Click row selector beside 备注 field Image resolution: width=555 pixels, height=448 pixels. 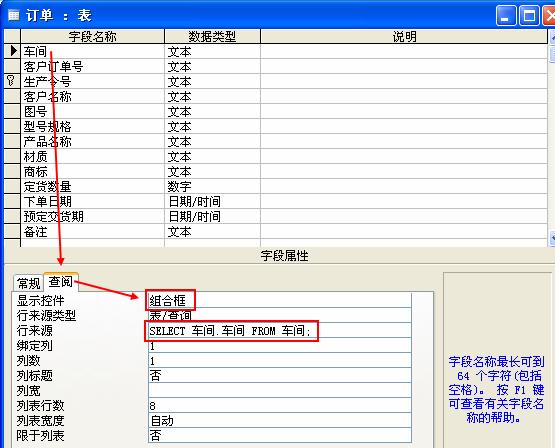pos(12,231)
